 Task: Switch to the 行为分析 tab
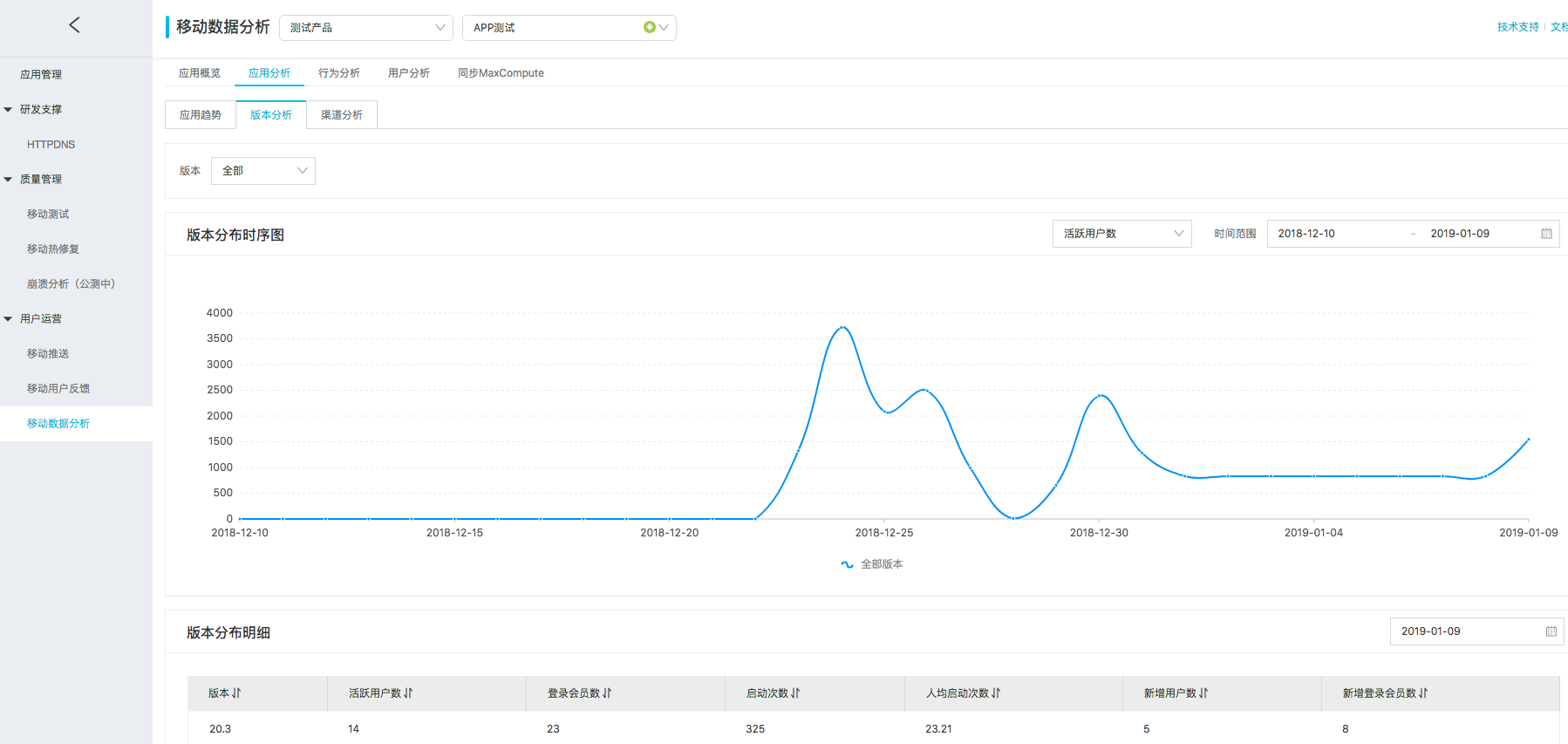pyautogui.click(x=339, y=73)
